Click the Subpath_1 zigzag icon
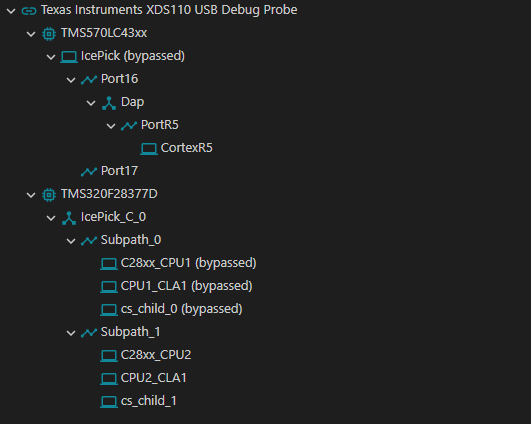The width and height of the screenshot is (531, 424). tap(89, 333)
